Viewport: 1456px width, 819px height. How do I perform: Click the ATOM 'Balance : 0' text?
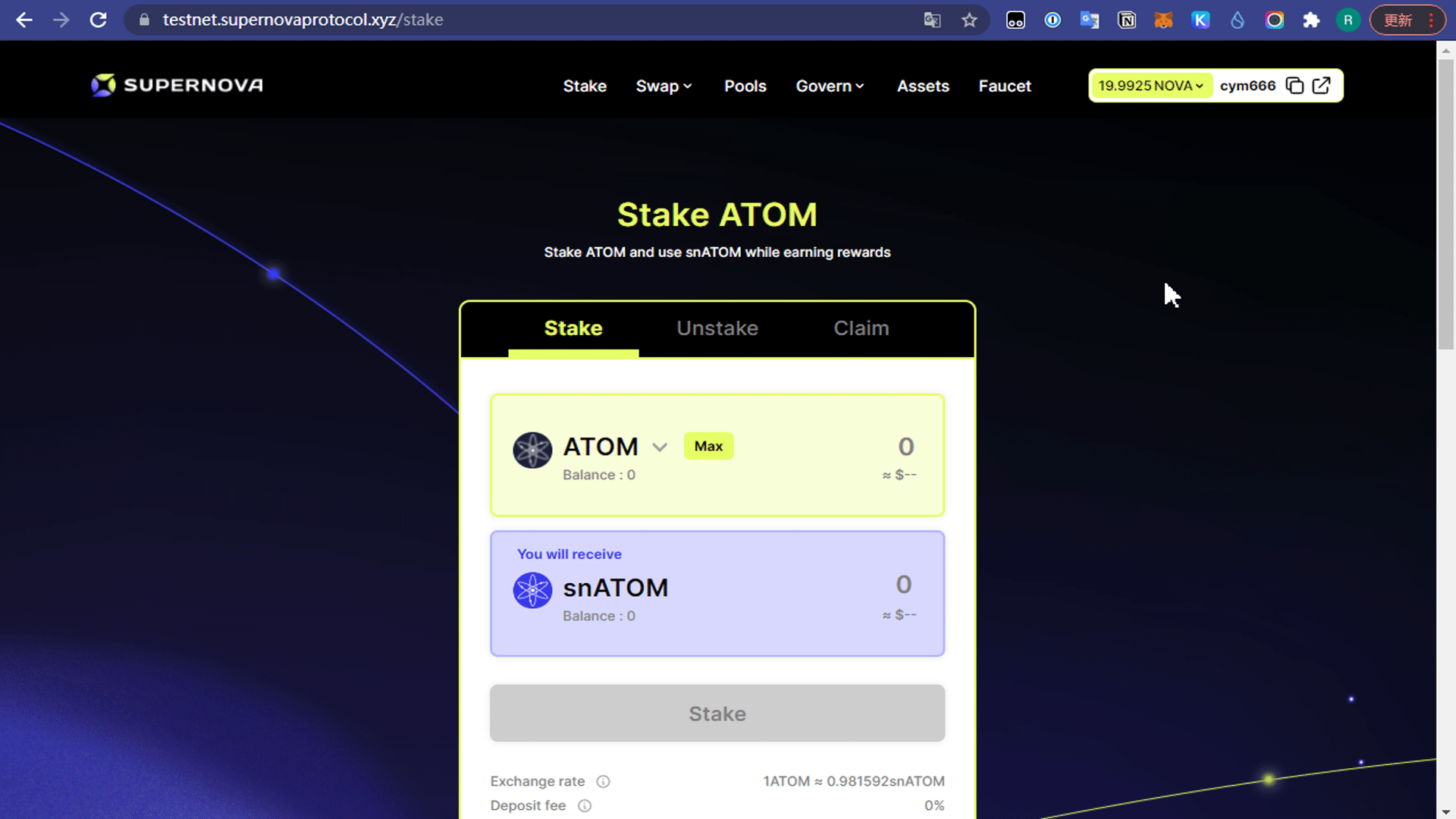599,475
